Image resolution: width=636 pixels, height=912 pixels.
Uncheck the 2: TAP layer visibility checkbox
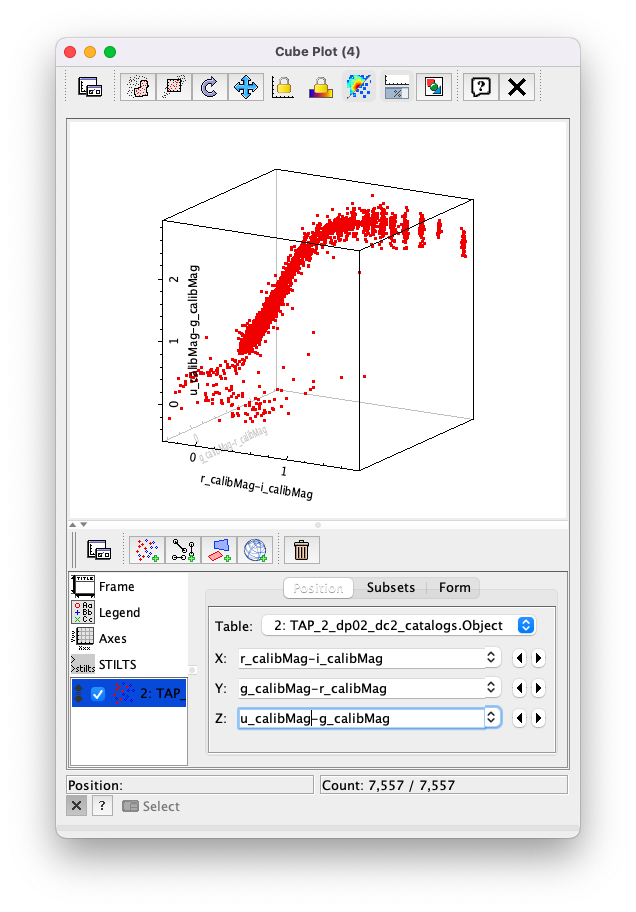[98, 694]
